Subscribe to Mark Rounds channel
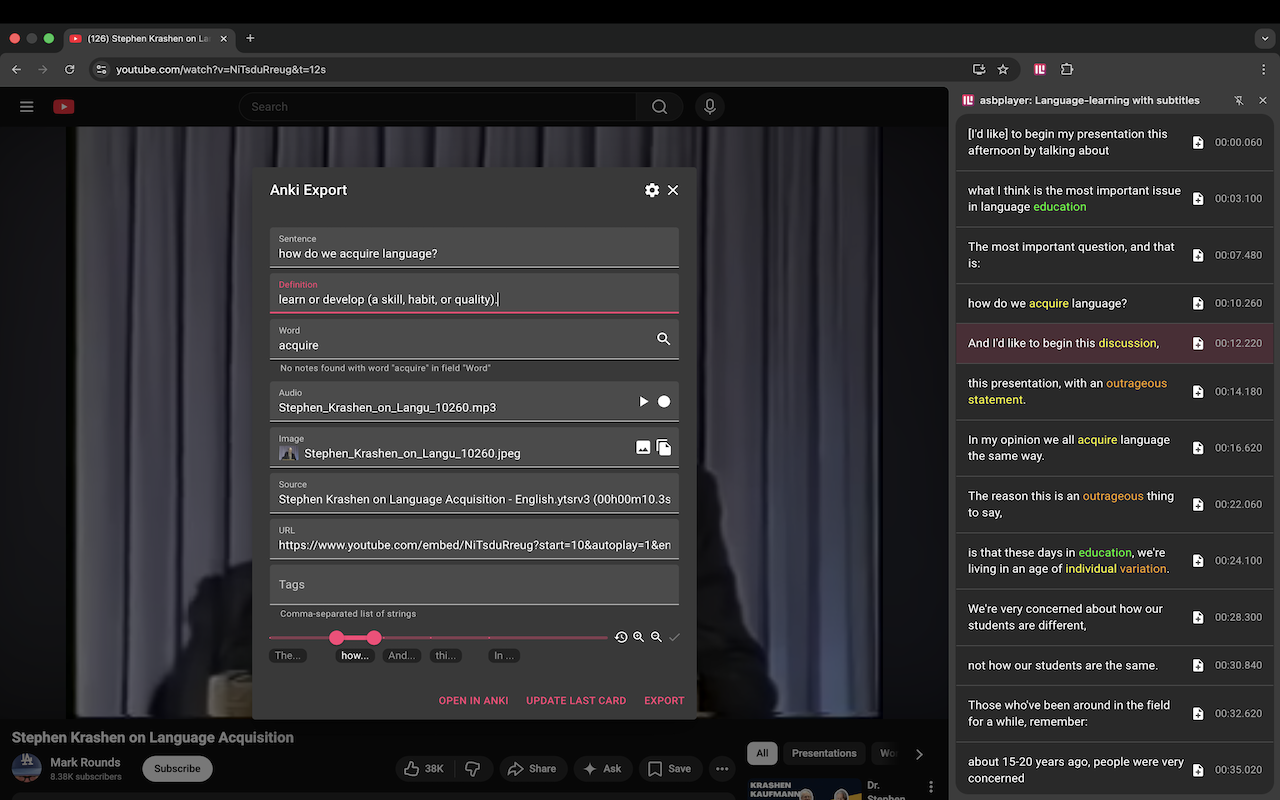The width and height of the screenshot is (1280, 800). pyautogui.click(x=177, y=768)
